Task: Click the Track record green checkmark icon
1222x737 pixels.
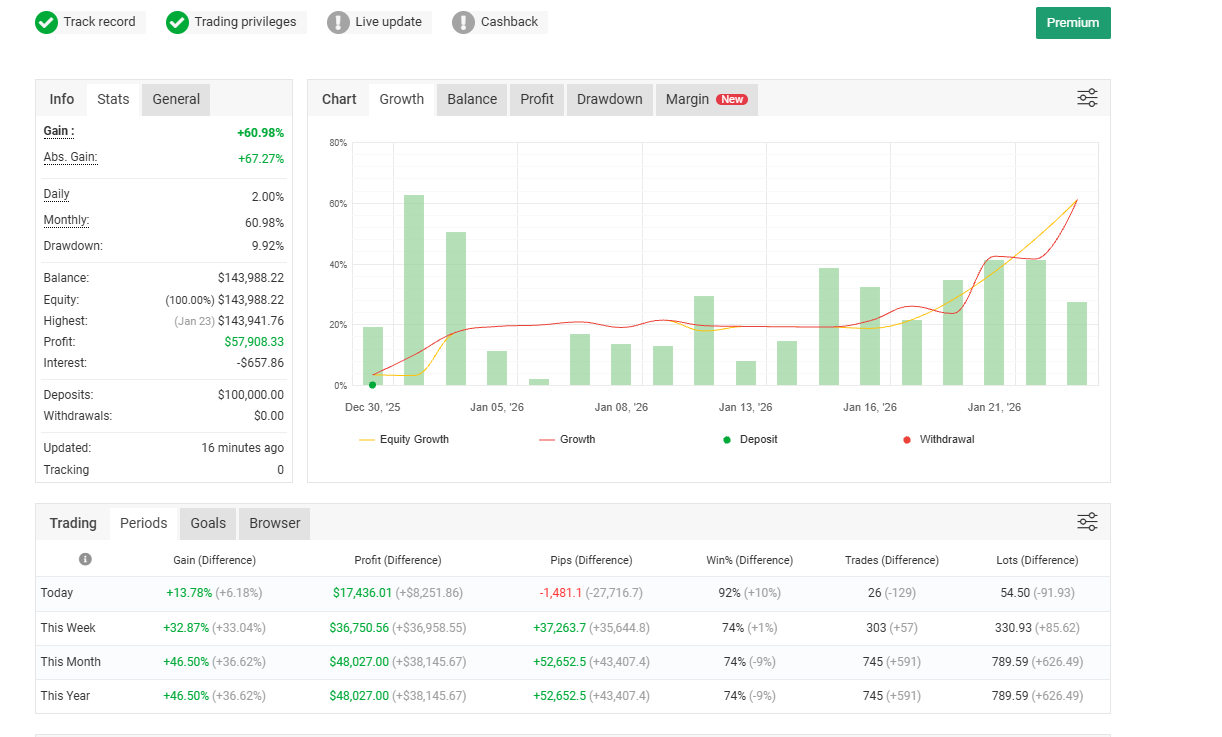Action: pos(46,22)
